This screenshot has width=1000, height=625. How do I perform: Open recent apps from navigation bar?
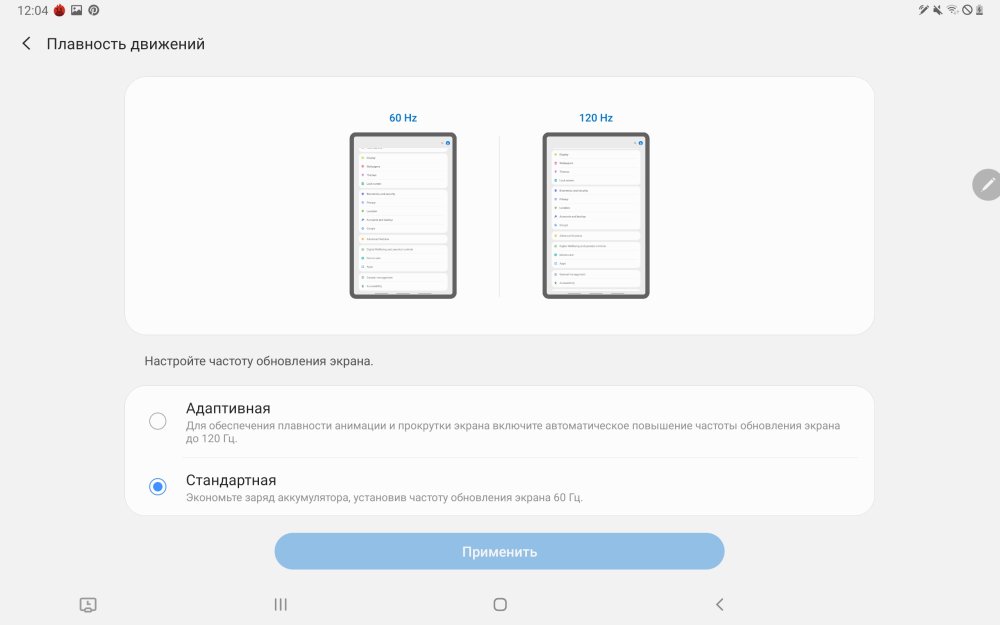pos(280,604)
